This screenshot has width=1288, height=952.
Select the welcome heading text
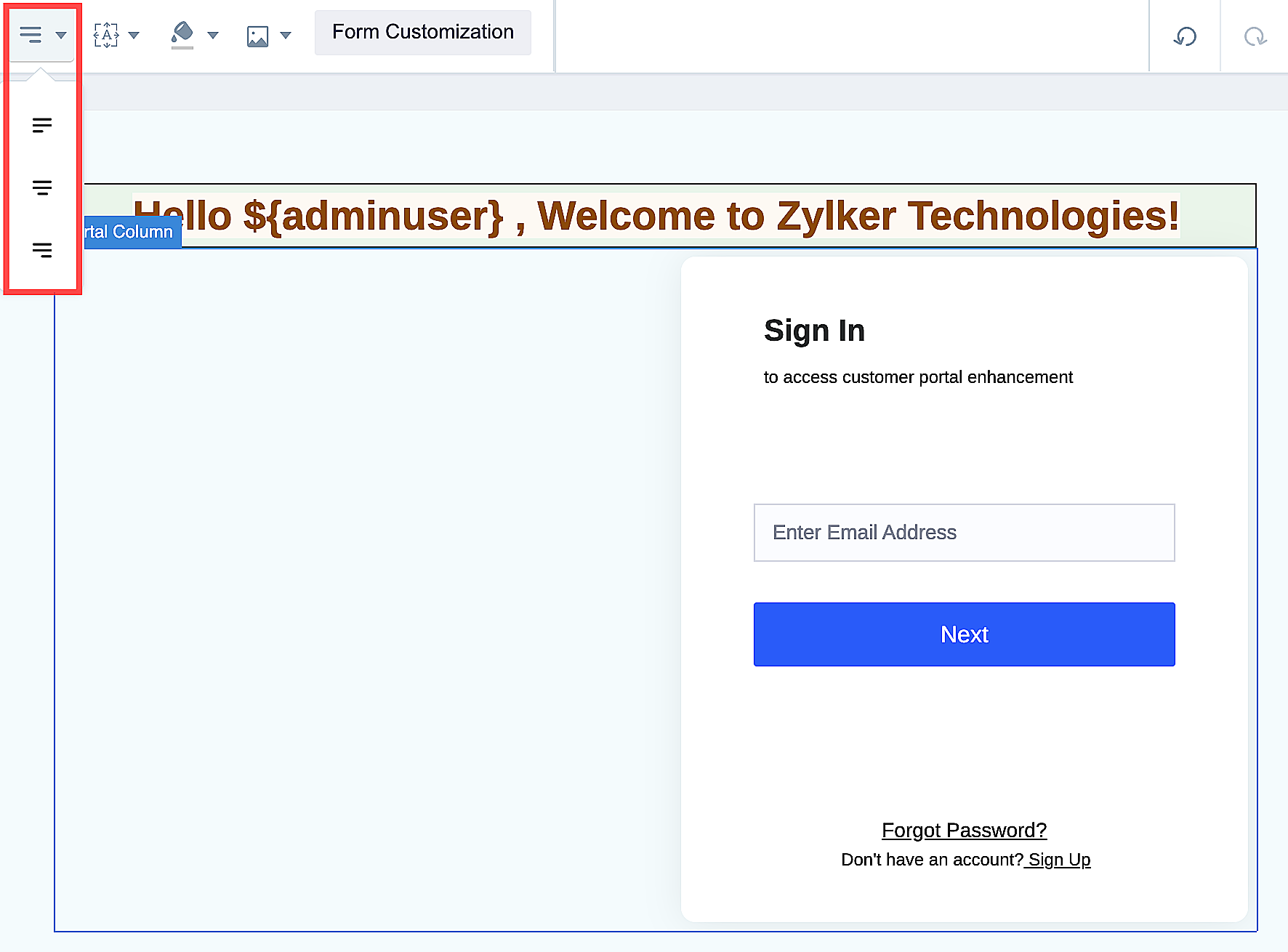(656, 216)
